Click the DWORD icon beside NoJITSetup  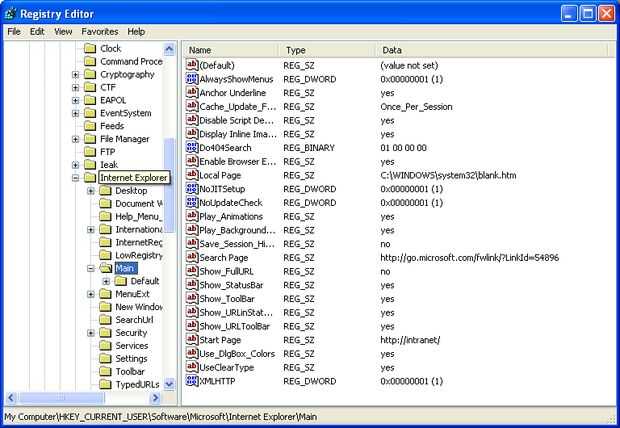pos(192,189)
